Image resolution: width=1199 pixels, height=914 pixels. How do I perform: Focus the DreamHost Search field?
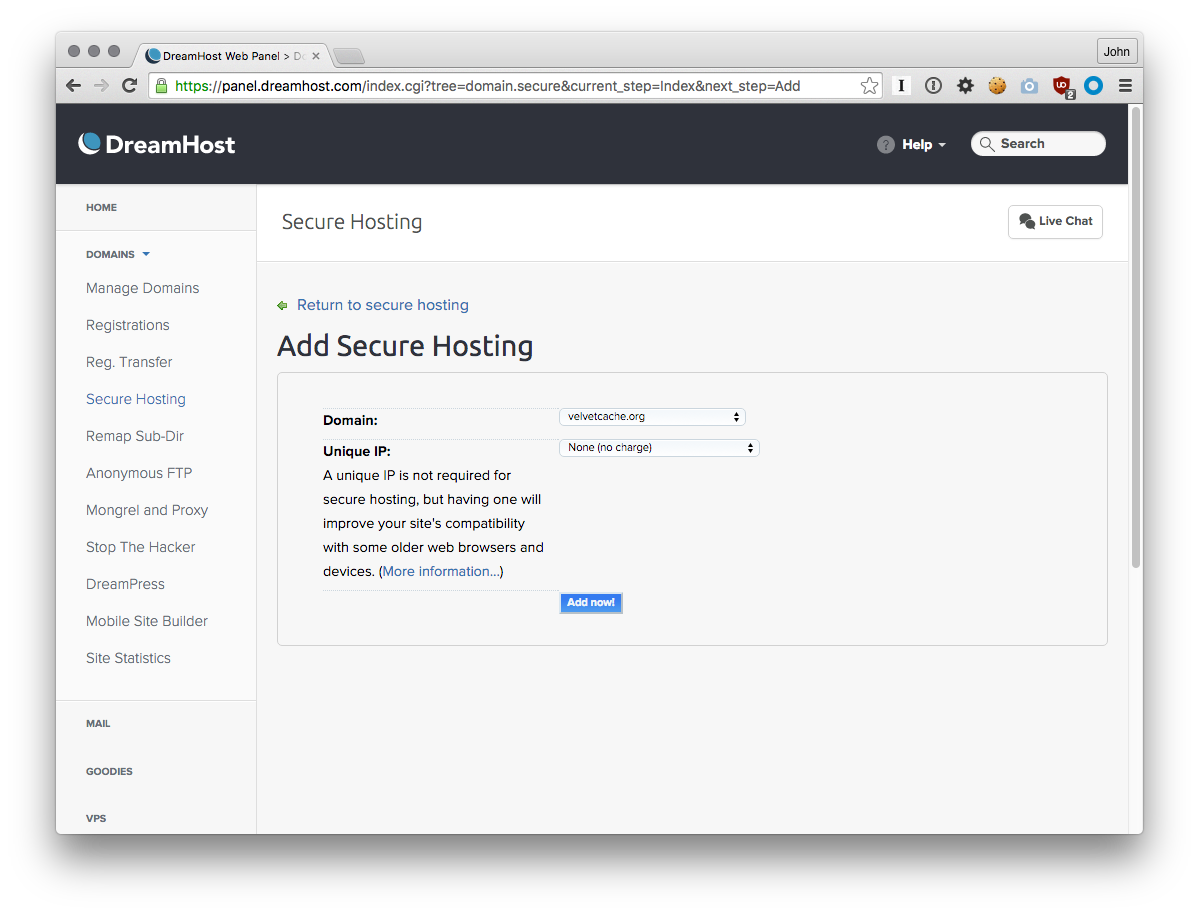click(x=1038, y=144)
